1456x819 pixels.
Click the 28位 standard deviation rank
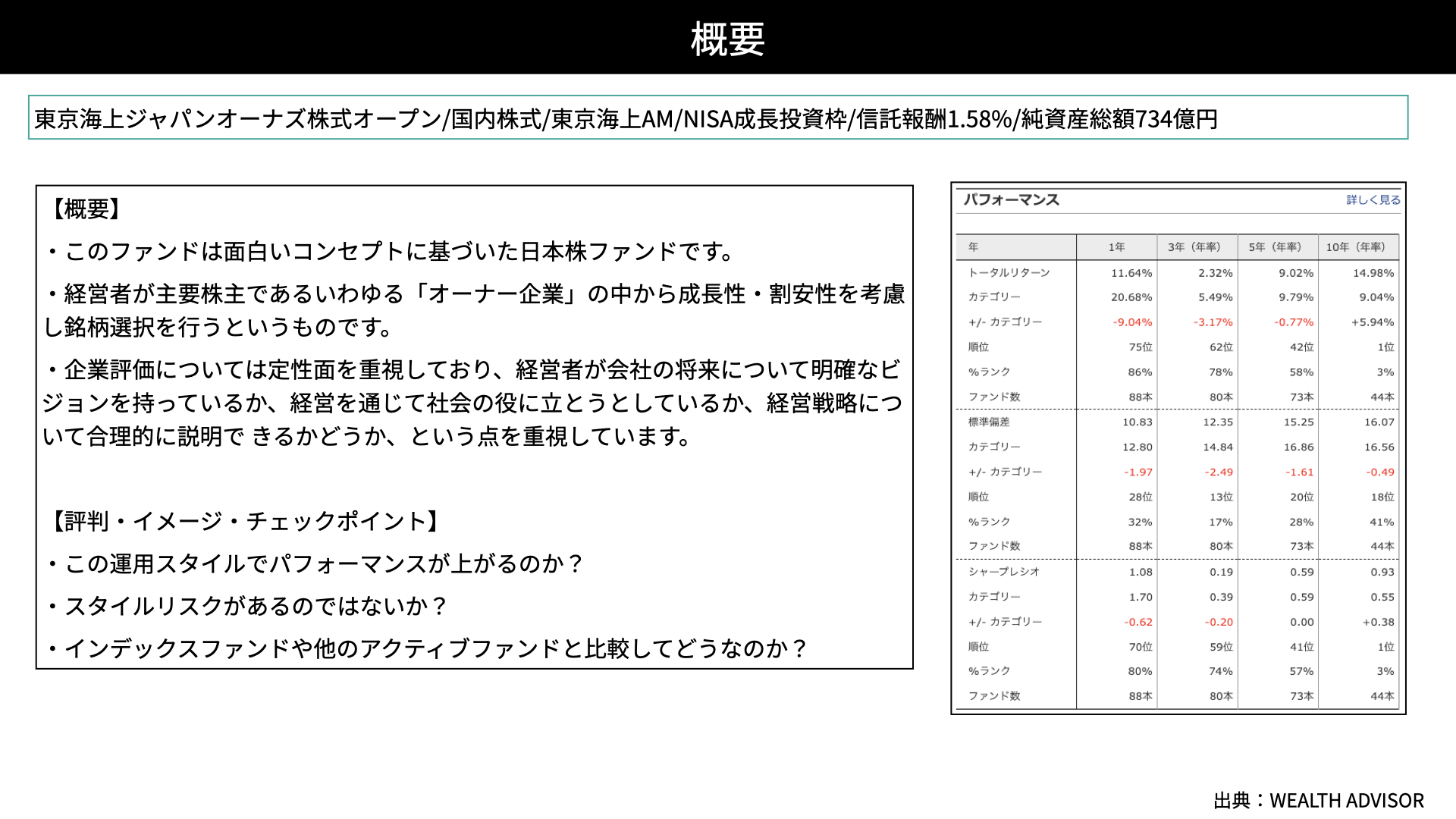pos(1141,497)
